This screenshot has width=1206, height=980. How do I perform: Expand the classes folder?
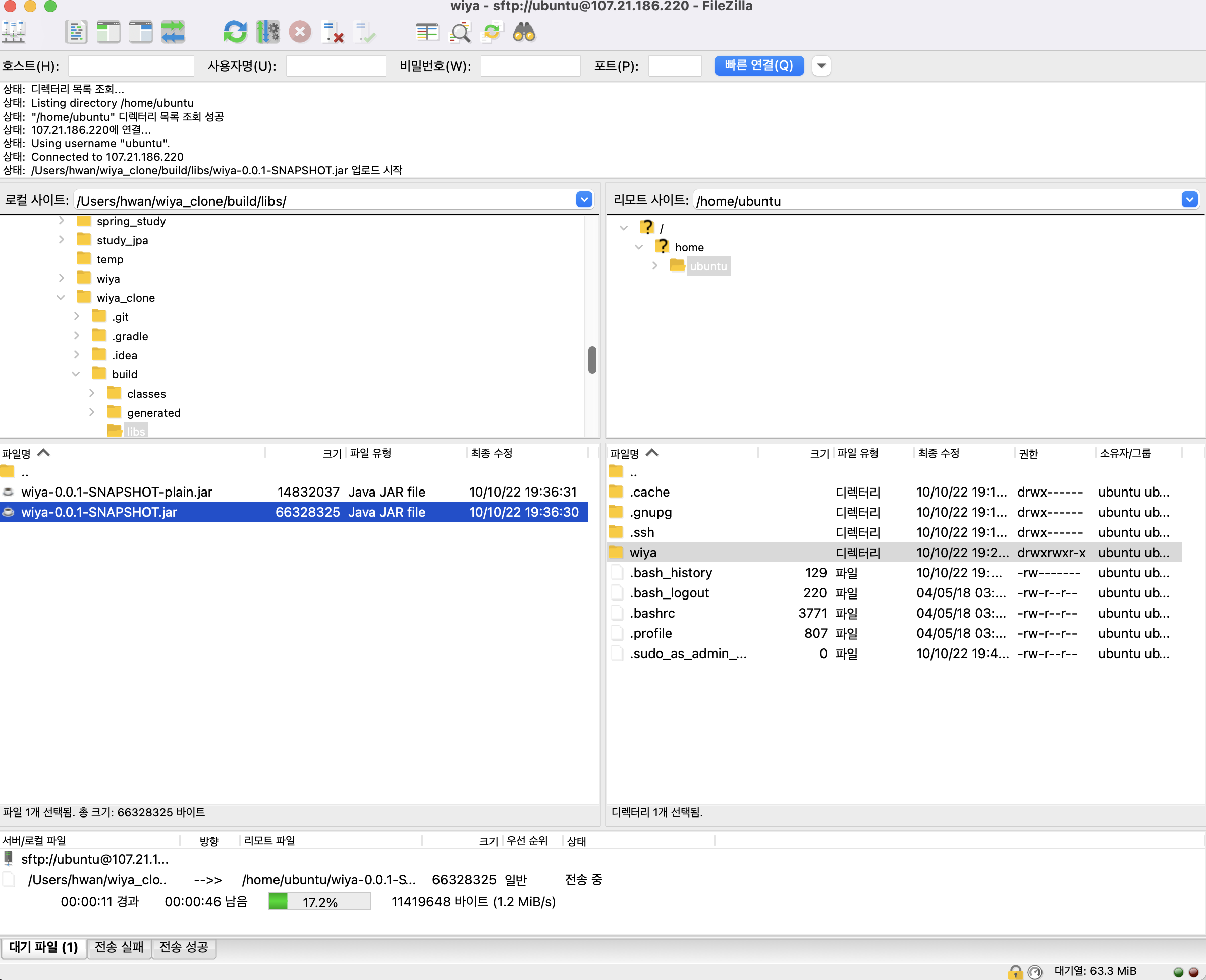(x=92, y=394)
